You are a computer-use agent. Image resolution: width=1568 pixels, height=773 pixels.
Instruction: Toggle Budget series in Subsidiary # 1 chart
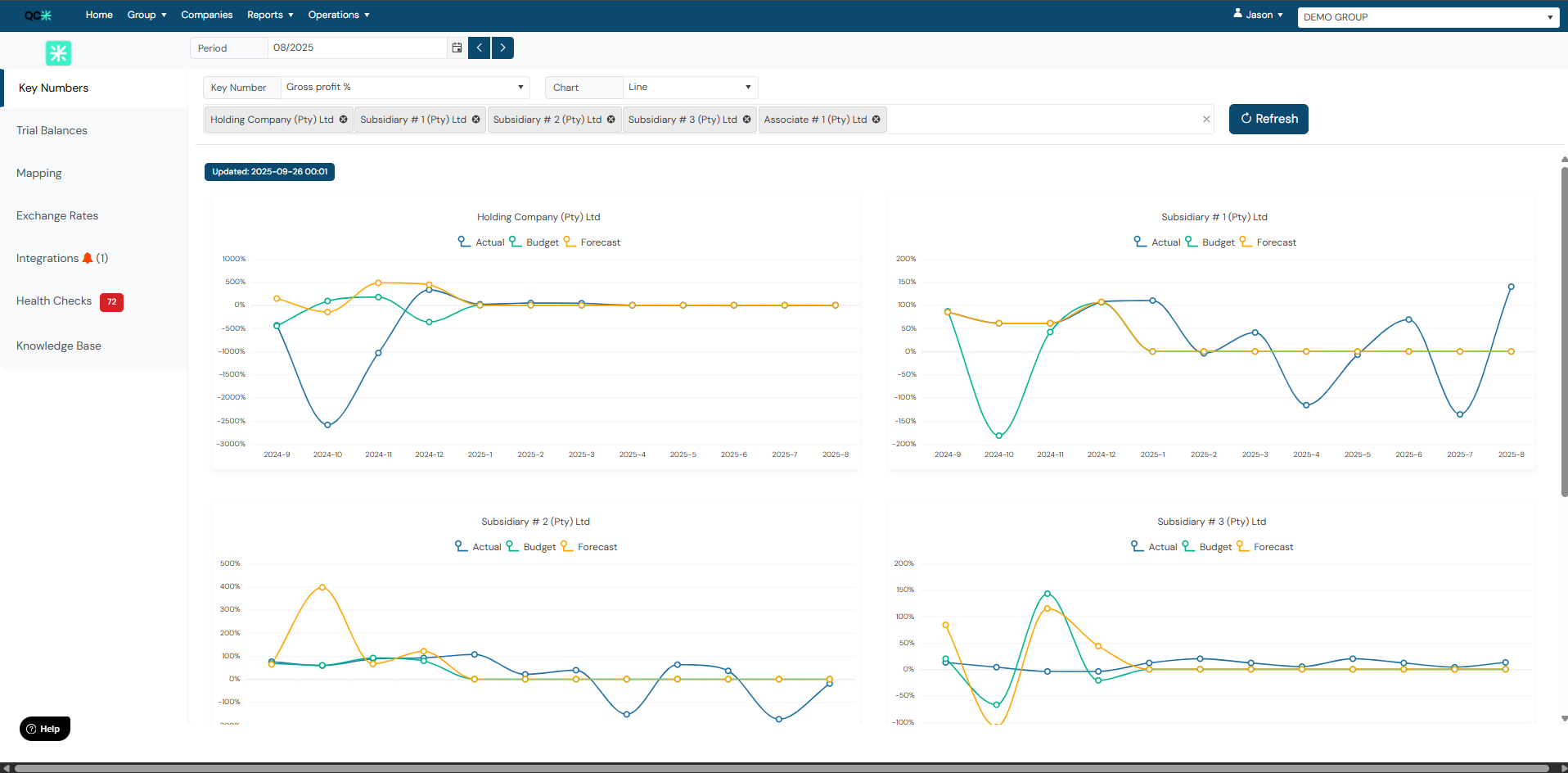[1210, 242]
